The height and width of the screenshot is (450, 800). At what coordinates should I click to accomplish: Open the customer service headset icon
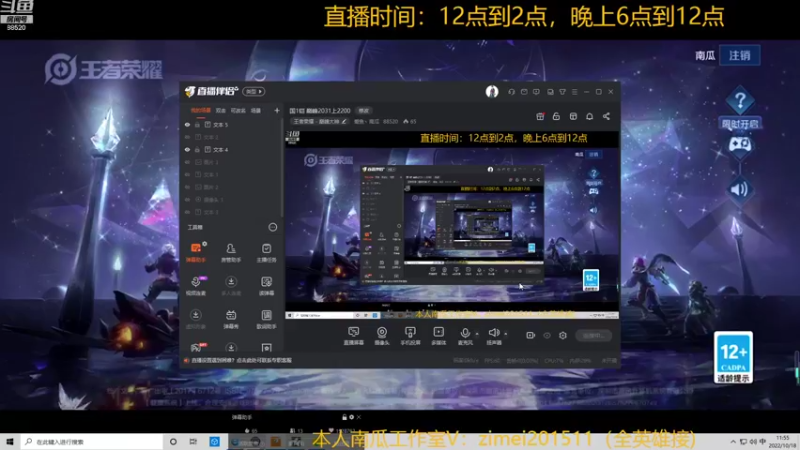[x=511, y=92]
